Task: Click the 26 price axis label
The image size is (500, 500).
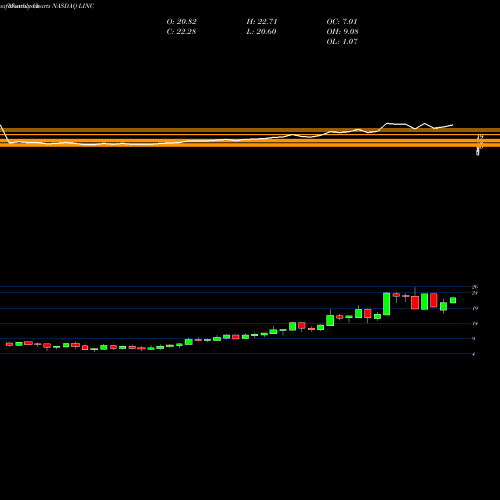Action: point(475,287)
